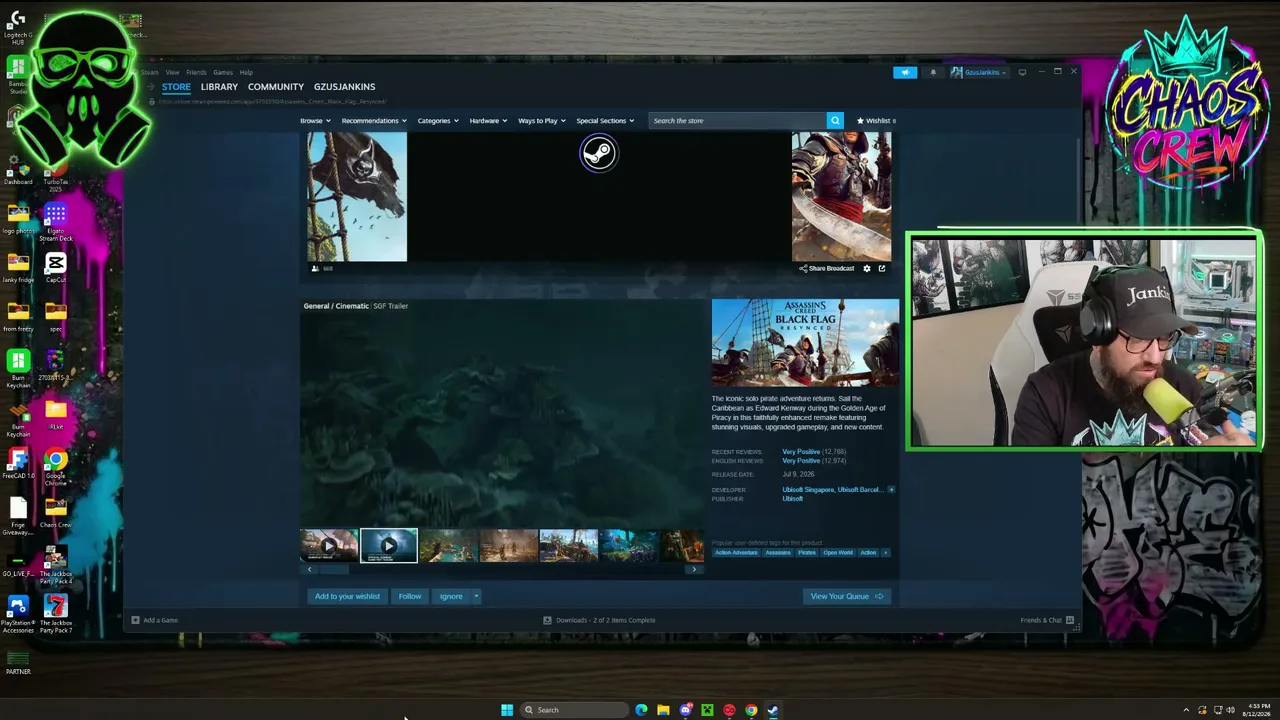This screenshot has height=720, width=1280.
Task: Click the Black Flag Resynced capsule image
Action: [805, 342]
